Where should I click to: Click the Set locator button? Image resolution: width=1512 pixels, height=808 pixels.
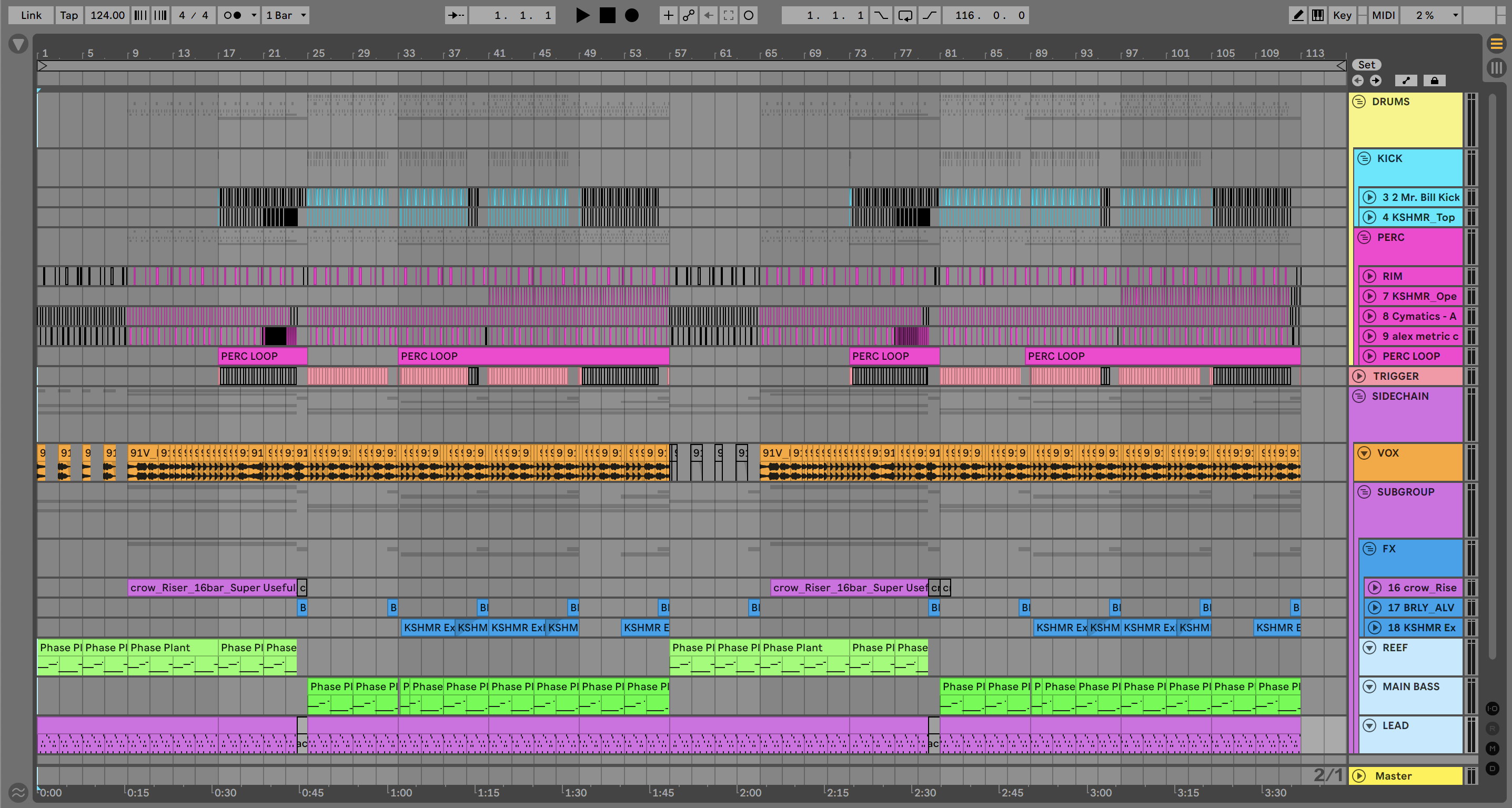[1366, 65]
